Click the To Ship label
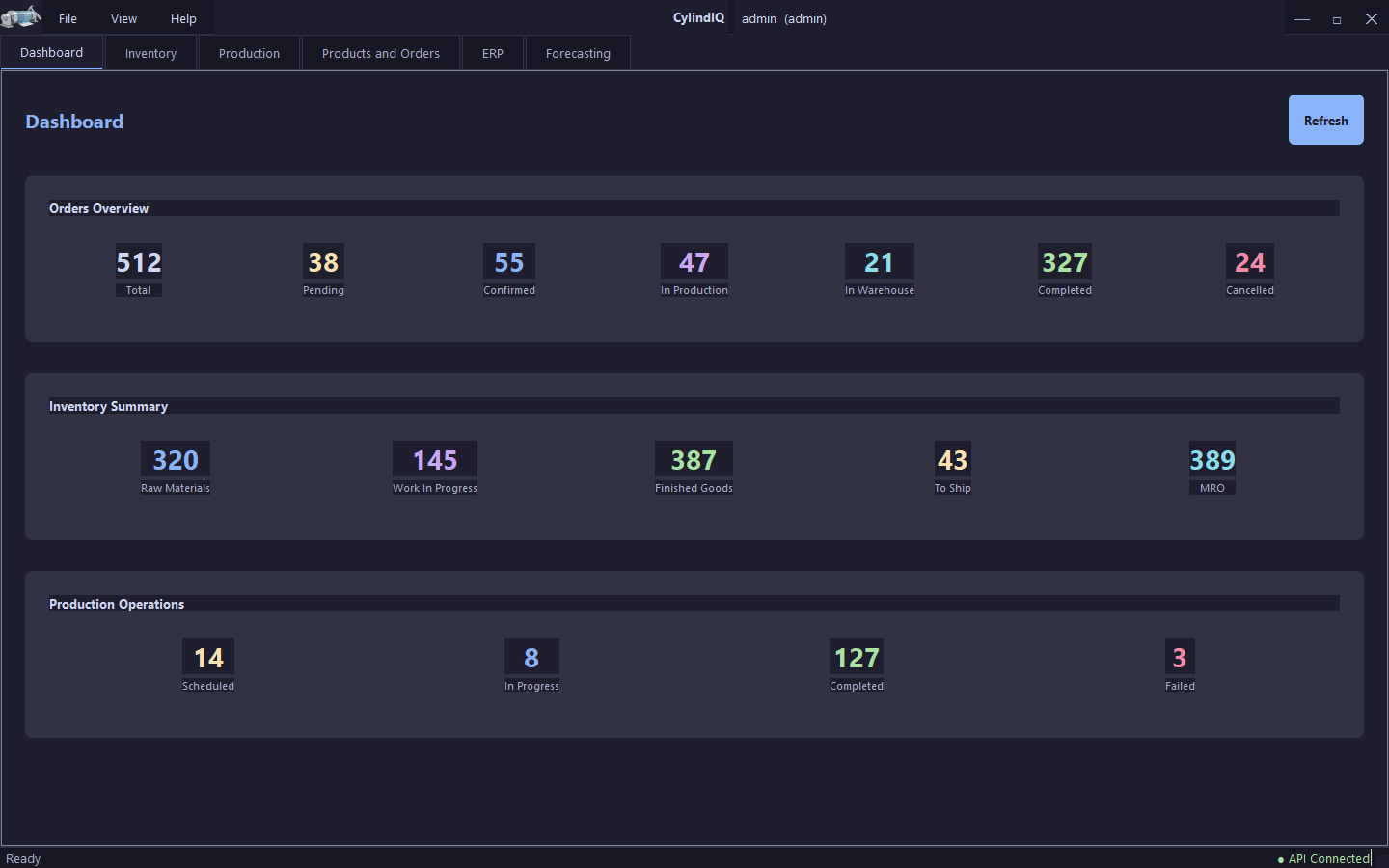Image resolution: width=1389 pixels, height=868 pixels. tap(953, 488)
